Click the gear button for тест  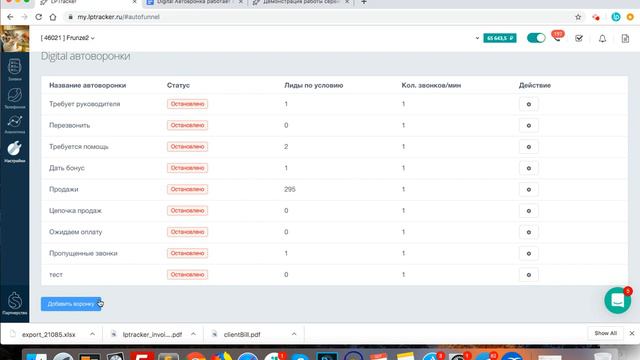coord(529,275)
